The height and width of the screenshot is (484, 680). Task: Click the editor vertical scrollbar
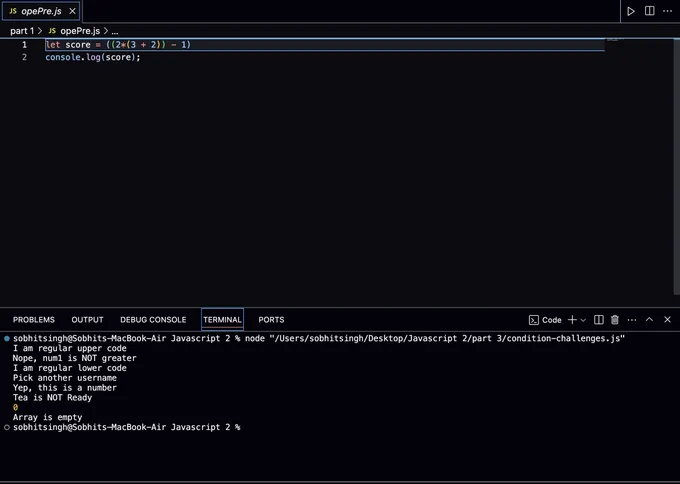[x=677, y=167]
